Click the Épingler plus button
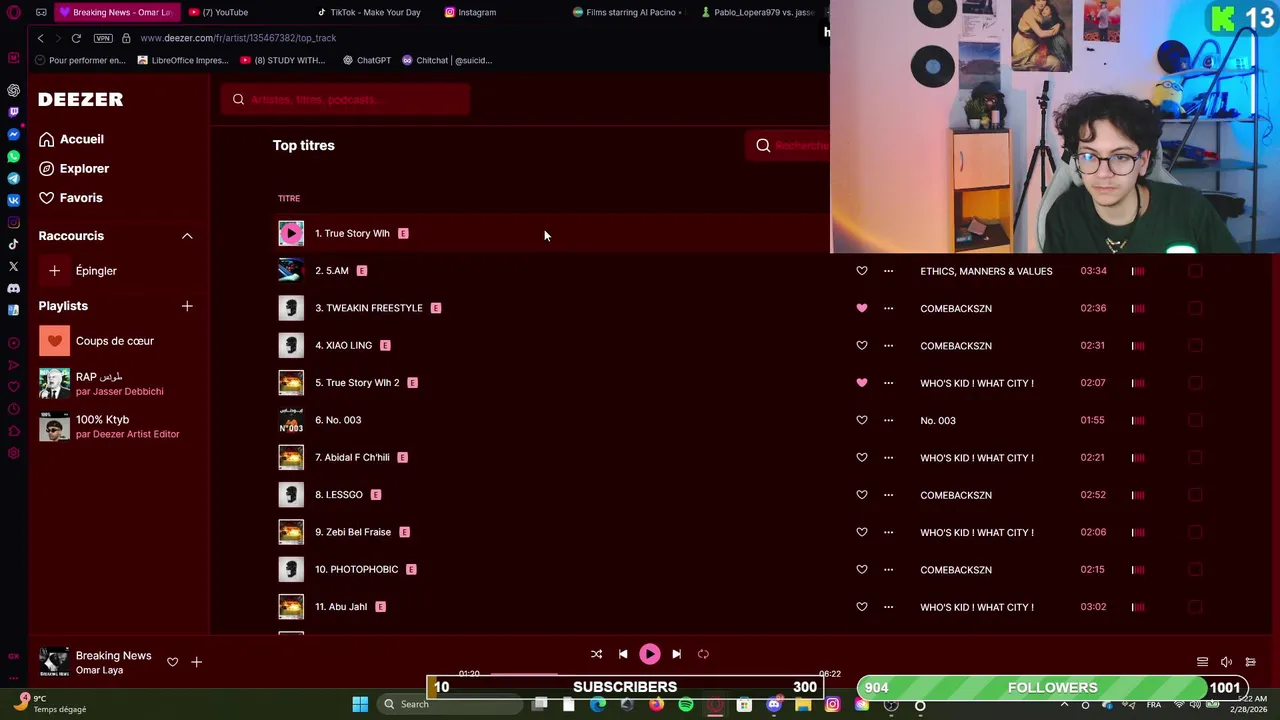1280x720 pixels. [x=55, y=271]
